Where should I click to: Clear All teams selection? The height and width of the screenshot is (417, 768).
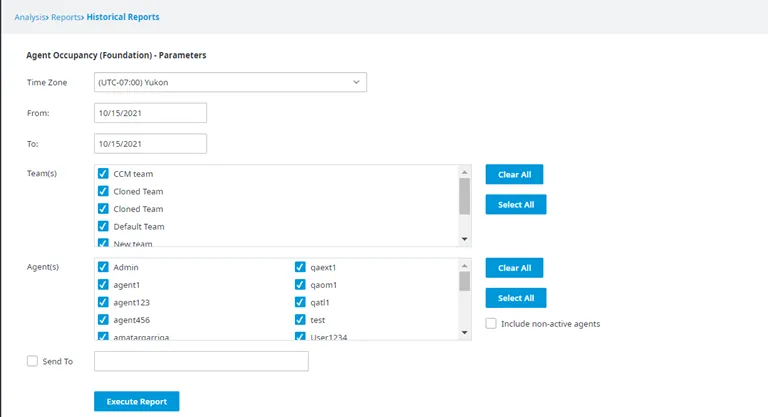pyautogui.click(x=514, y=174)
